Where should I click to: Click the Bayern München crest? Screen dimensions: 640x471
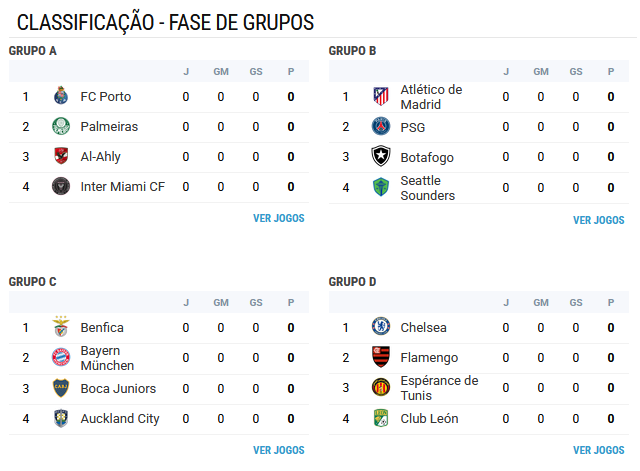click(61, 358)
